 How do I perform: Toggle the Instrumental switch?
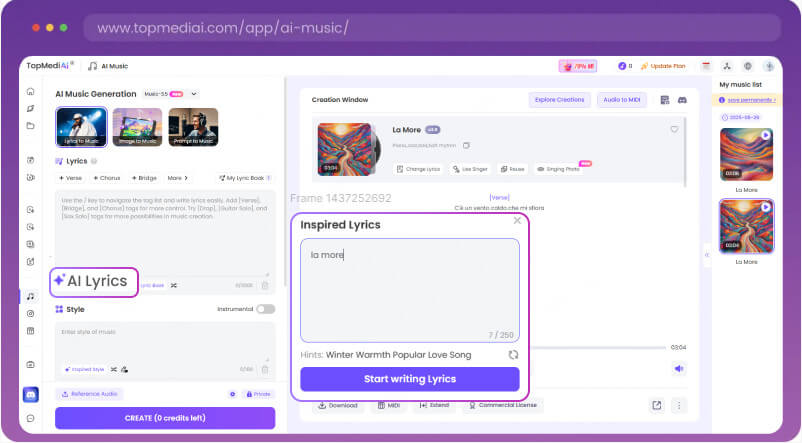pos(265,309)
